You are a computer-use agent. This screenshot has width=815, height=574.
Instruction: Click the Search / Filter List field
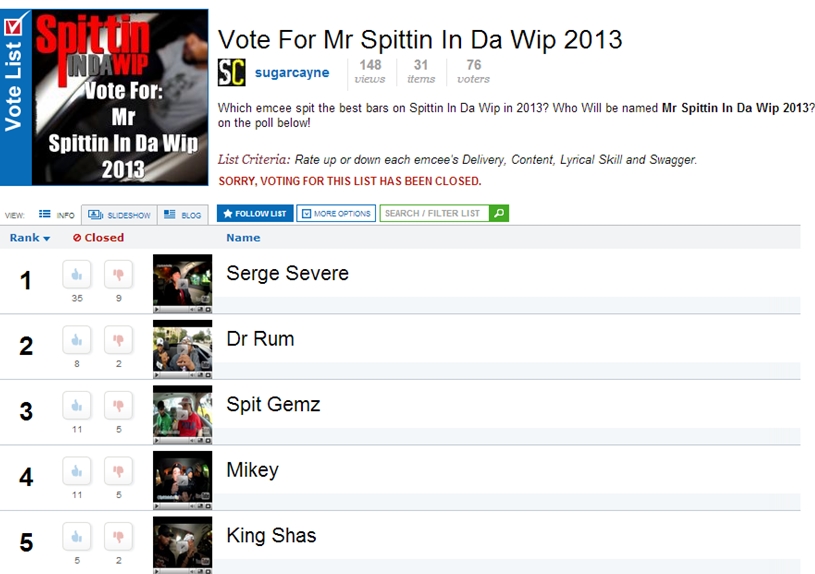pyautogui.click(x=433, y=213)
